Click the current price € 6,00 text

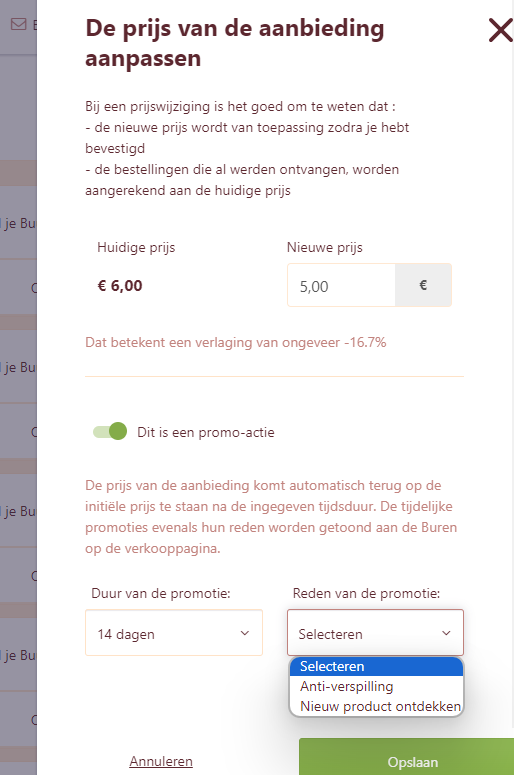pos(120,286)
